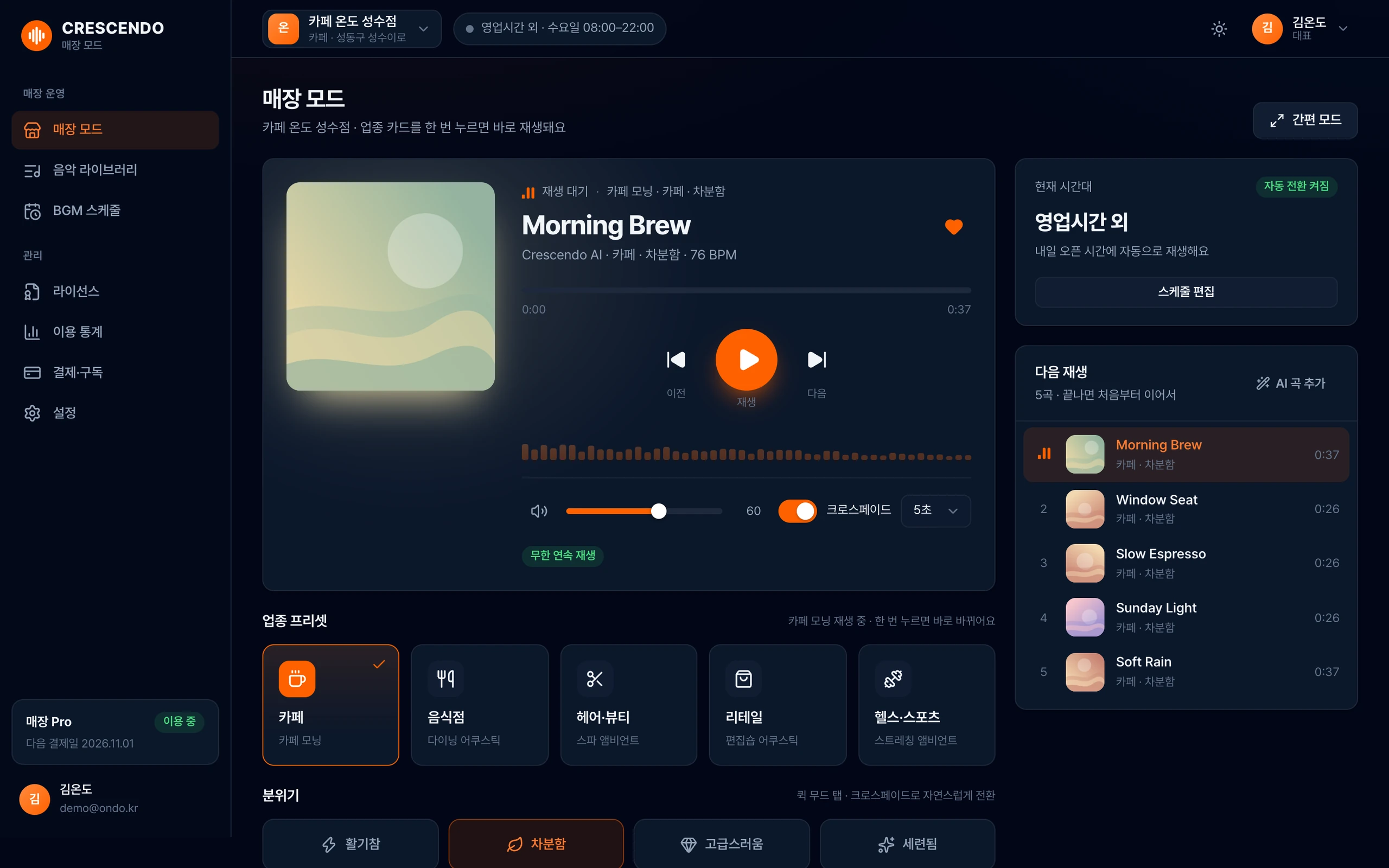Select the 헬스·스포츠 dumbbell preset
The height and width of the screenshot is (868, 1389).
[x=926, y=704]
